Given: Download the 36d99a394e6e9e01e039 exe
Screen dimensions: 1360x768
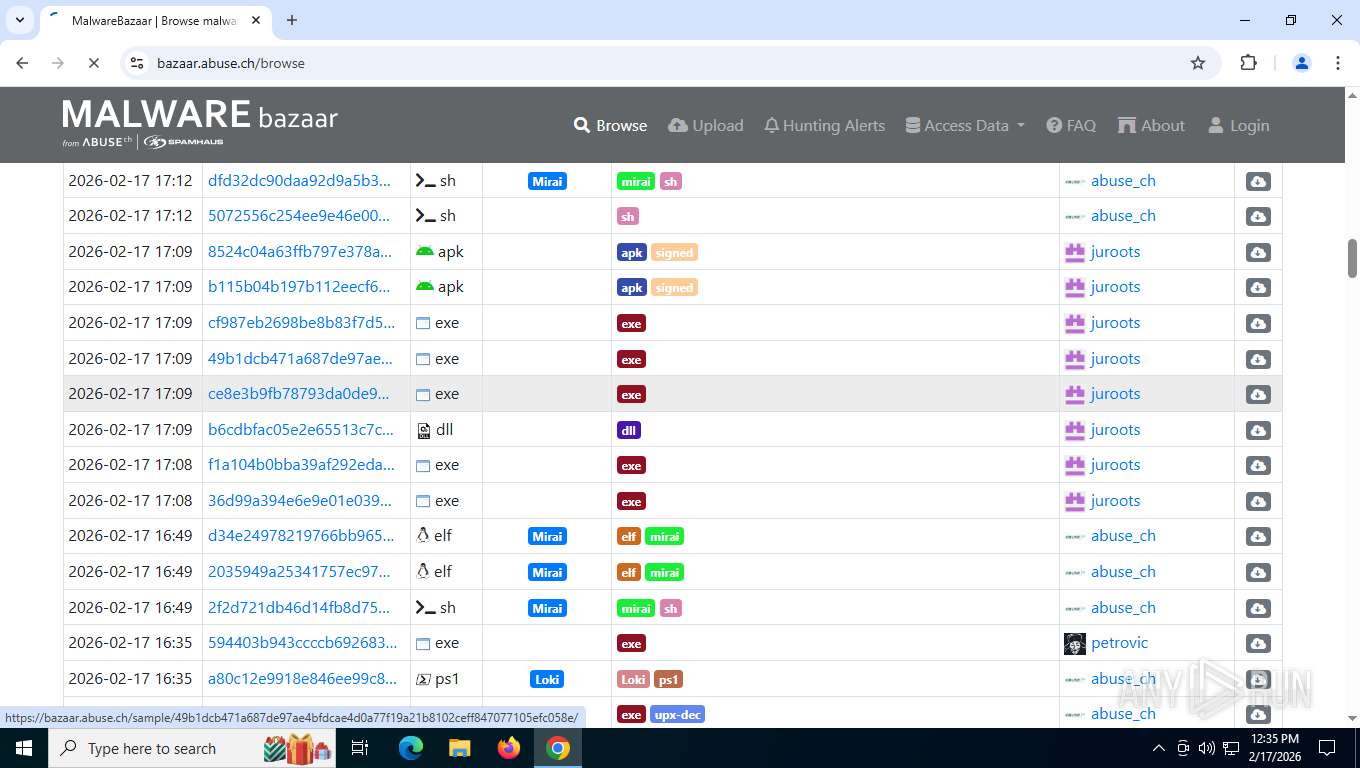Looking at the screenshot, I should [x=1258, y=501].
